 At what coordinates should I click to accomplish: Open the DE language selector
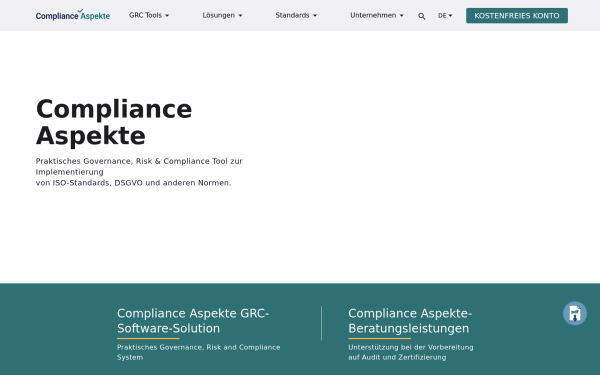[445, 16]
